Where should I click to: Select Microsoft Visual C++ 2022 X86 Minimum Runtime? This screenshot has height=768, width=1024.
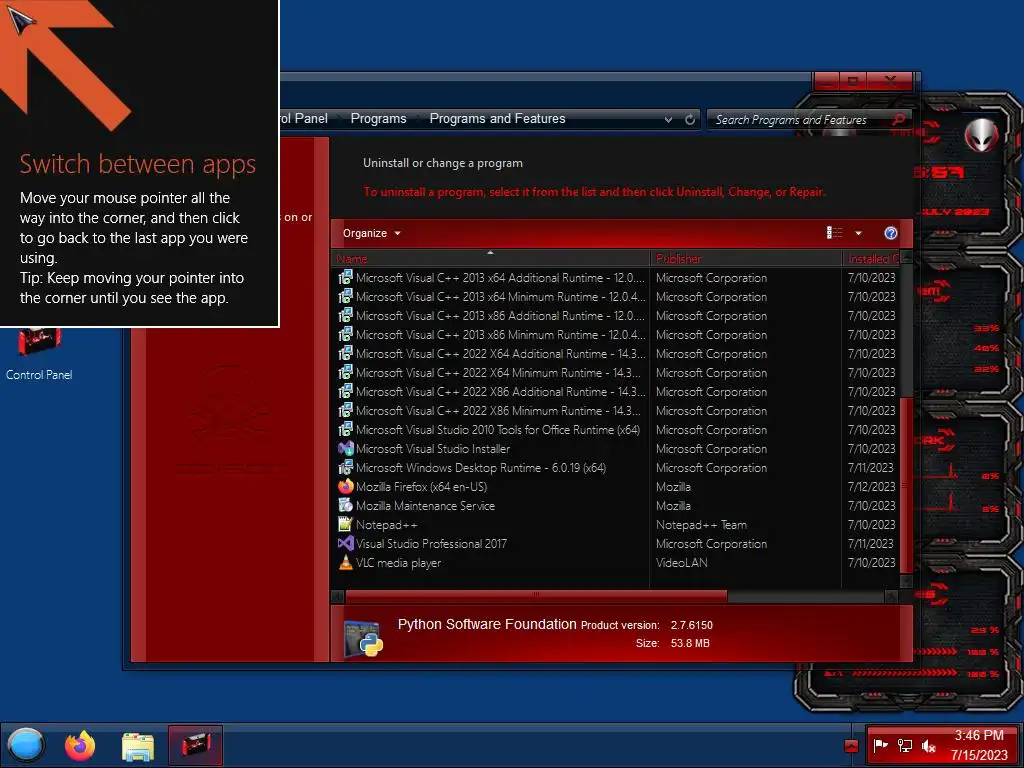click(498, 410)
